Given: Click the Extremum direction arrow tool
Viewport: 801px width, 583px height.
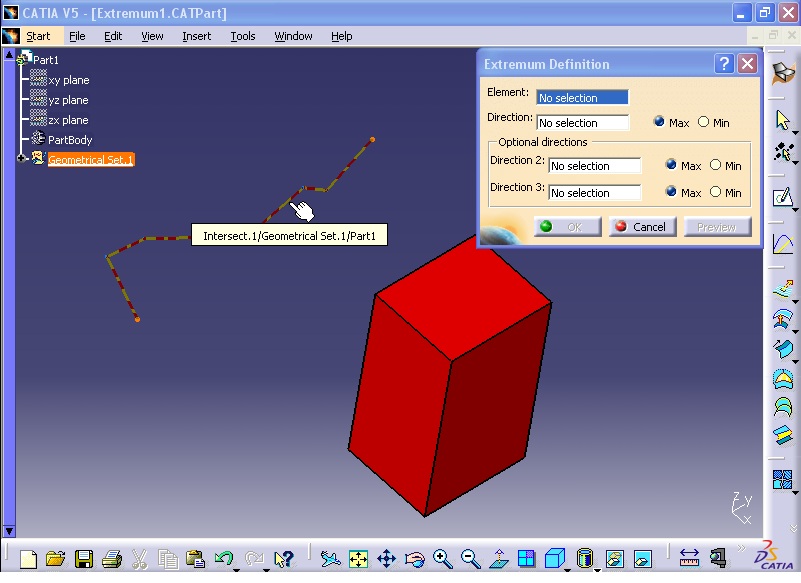Looking at the screenshot, I should point(783,290).
